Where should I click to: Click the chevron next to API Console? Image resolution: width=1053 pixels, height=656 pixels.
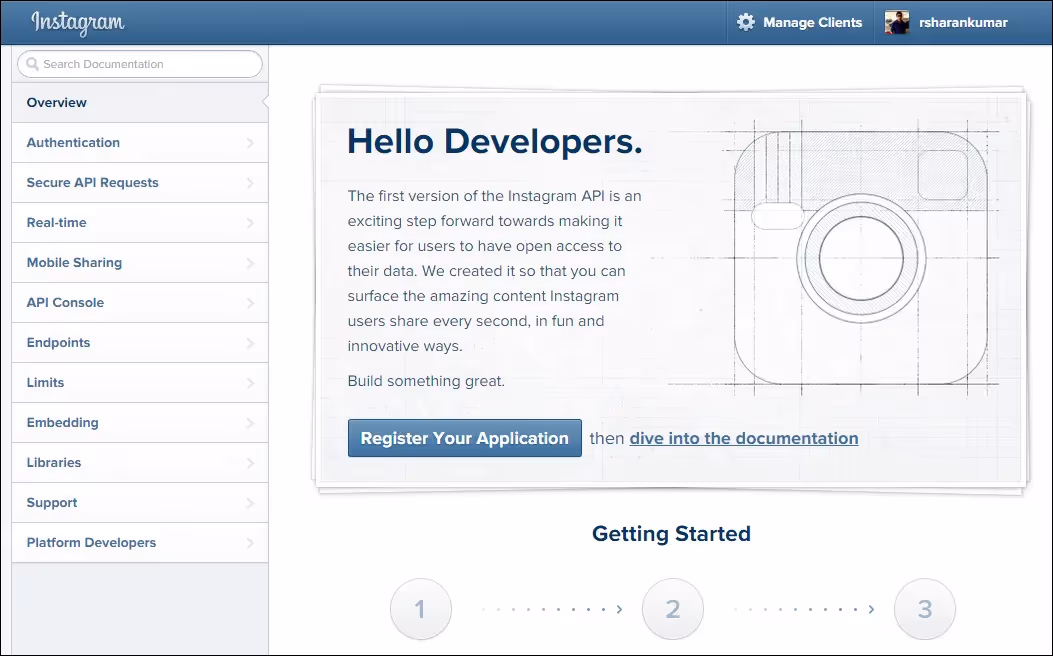pyautogui.click(x=250, y=303)
